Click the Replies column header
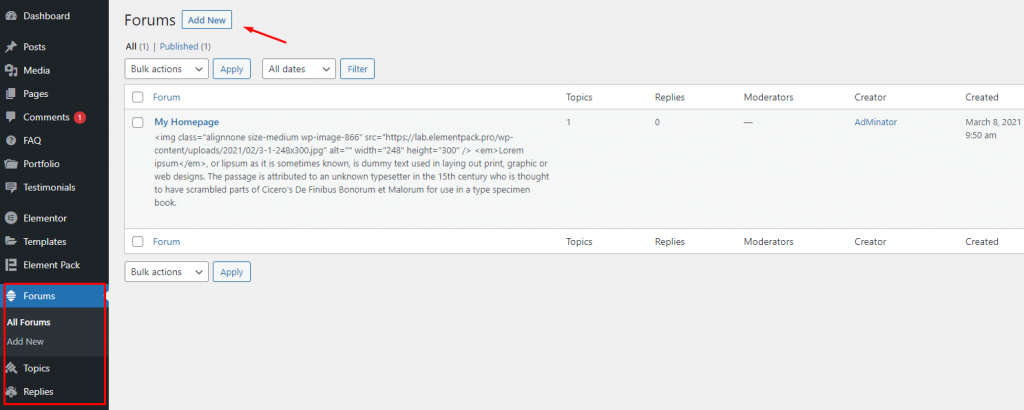This screenshot has width=1024, height=410. 670,97
